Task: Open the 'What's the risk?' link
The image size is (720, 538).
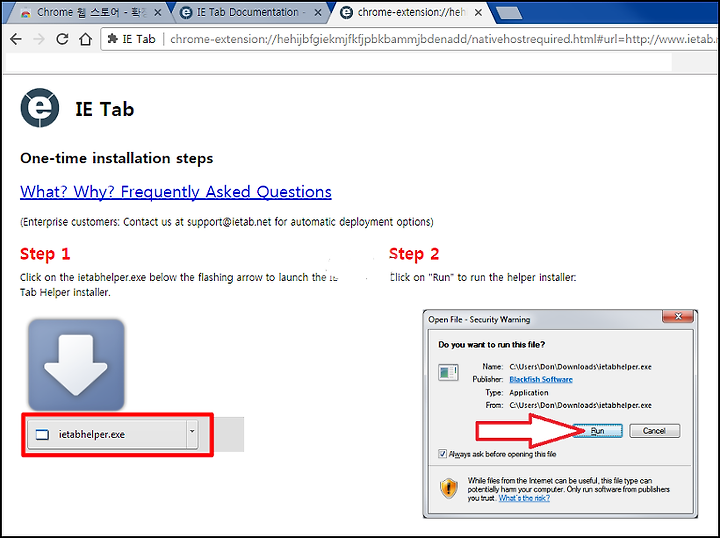Action: click(524, 498)
